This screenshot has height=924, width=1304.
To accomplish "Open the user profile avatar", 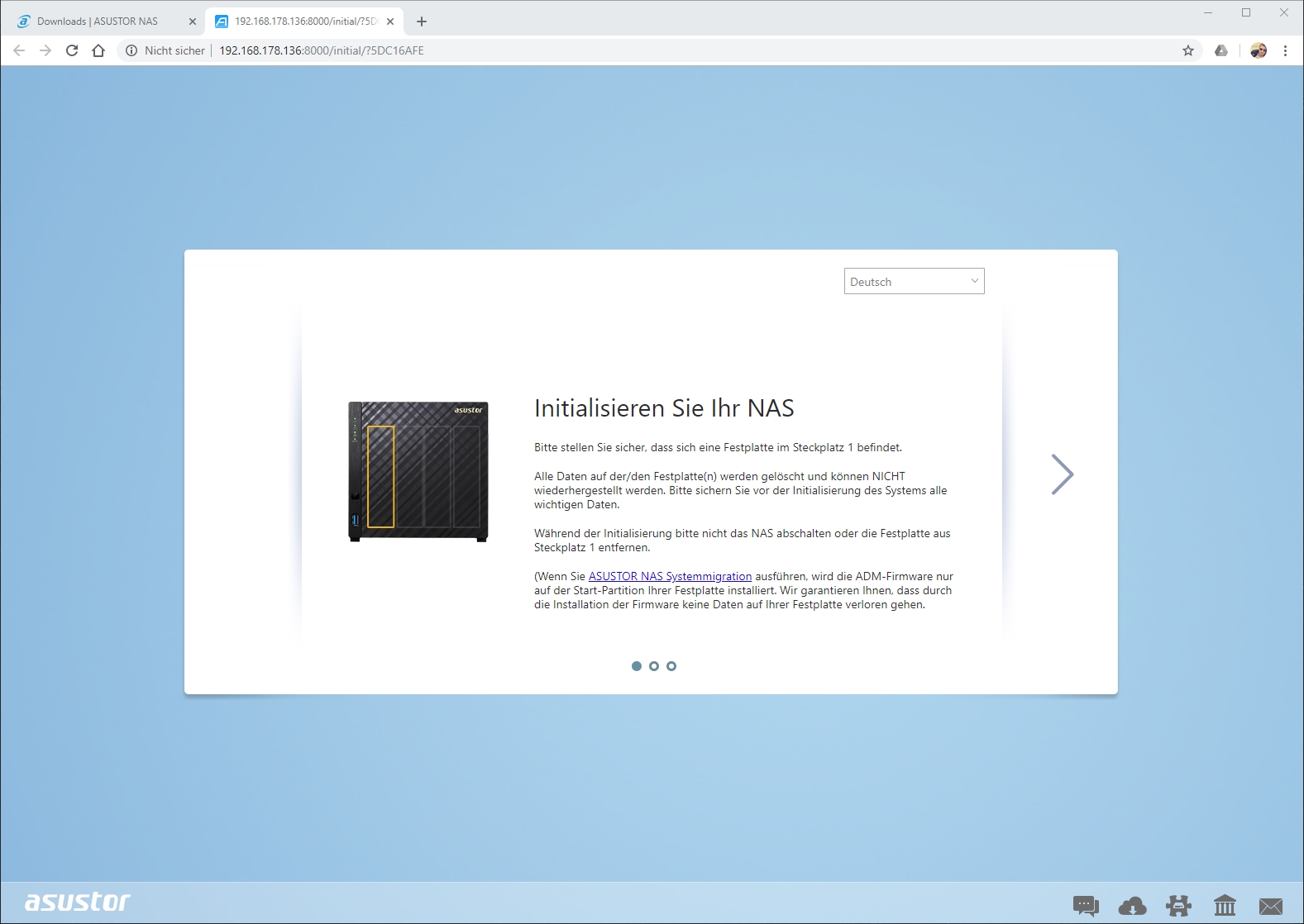I will pyautogui.click(x=1259, y=50).
